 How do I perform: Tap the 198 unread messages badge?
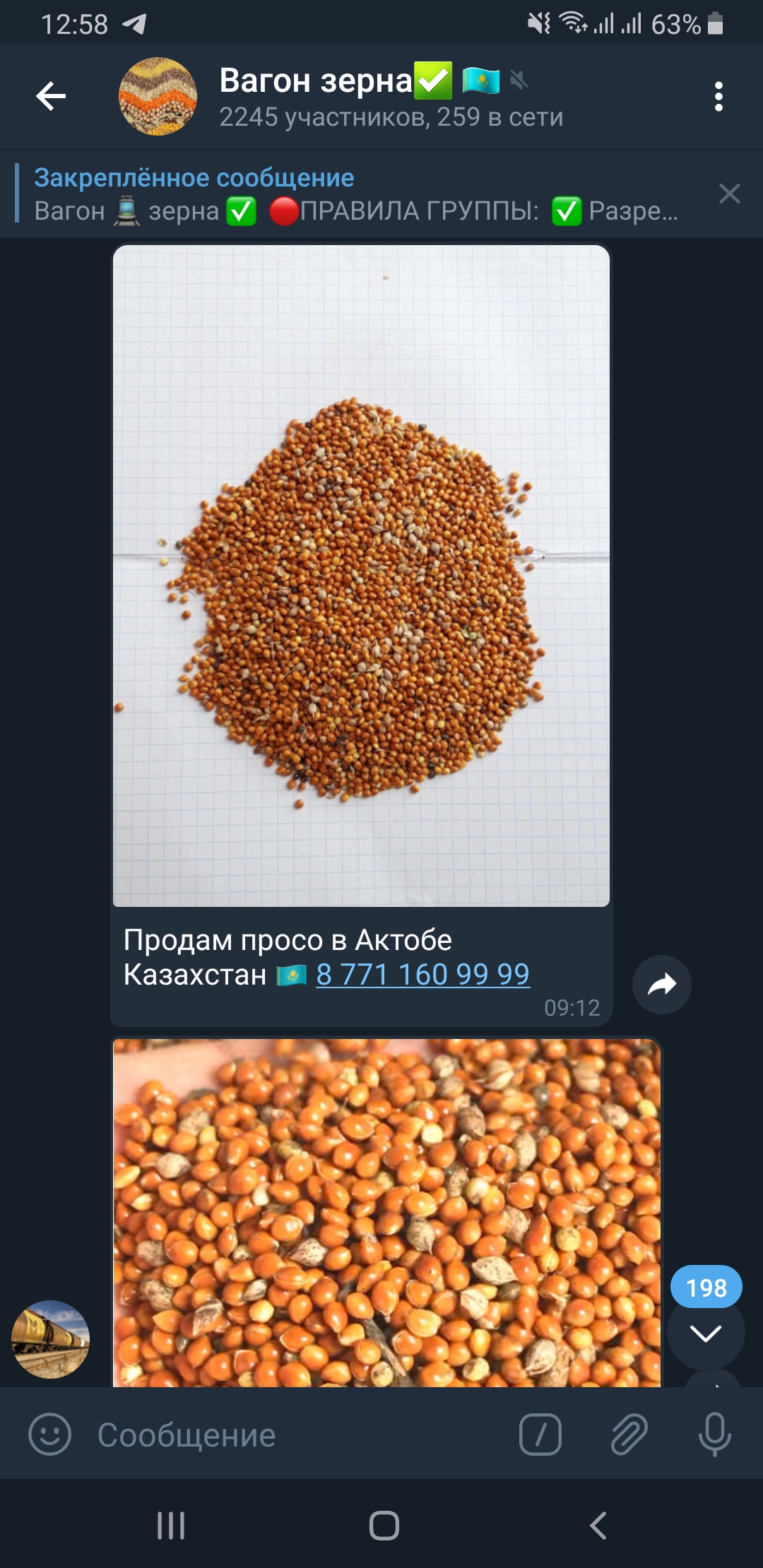click(x=706, y=1287)
